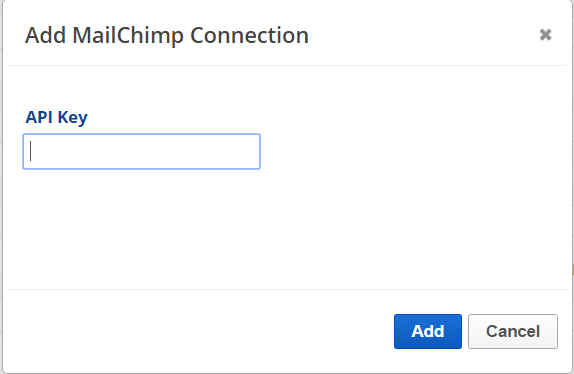Click the bold blue API Key text
The width and height of the screenshot is (574, 374).
tap(56, 117)
